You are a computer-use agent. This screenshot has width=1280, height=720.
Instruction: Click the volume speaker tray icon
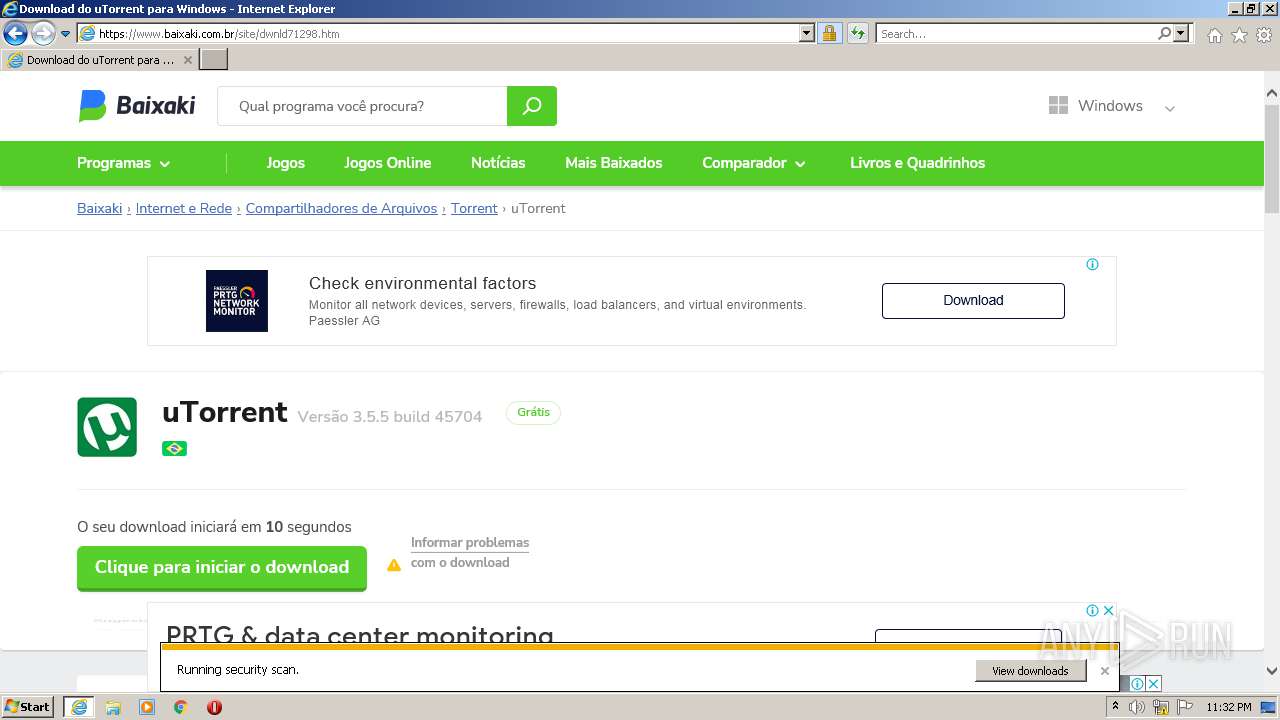tap(1137, 707)
